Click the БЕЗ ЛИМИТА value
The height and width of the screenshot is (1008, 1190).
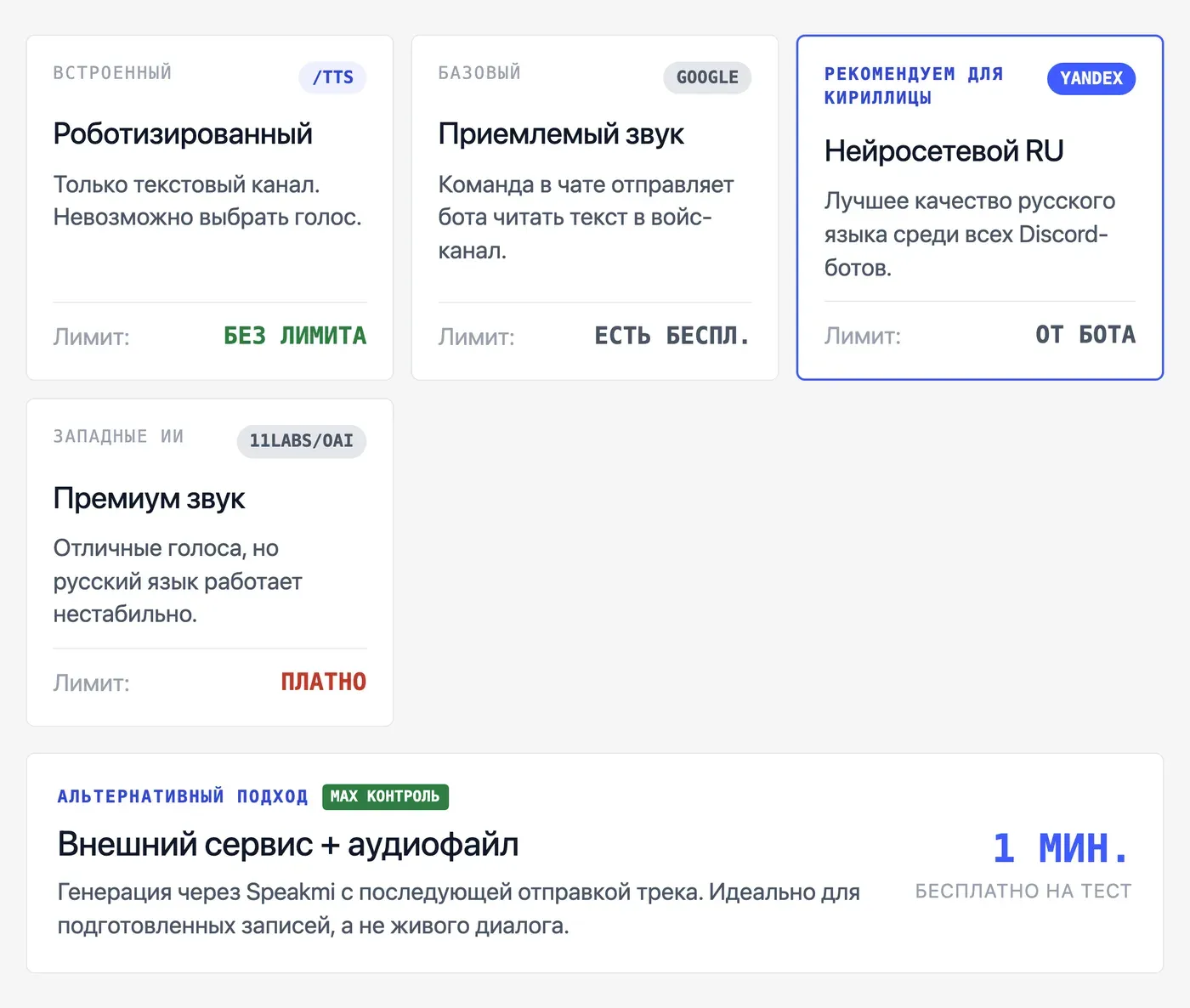pos(295,337)
